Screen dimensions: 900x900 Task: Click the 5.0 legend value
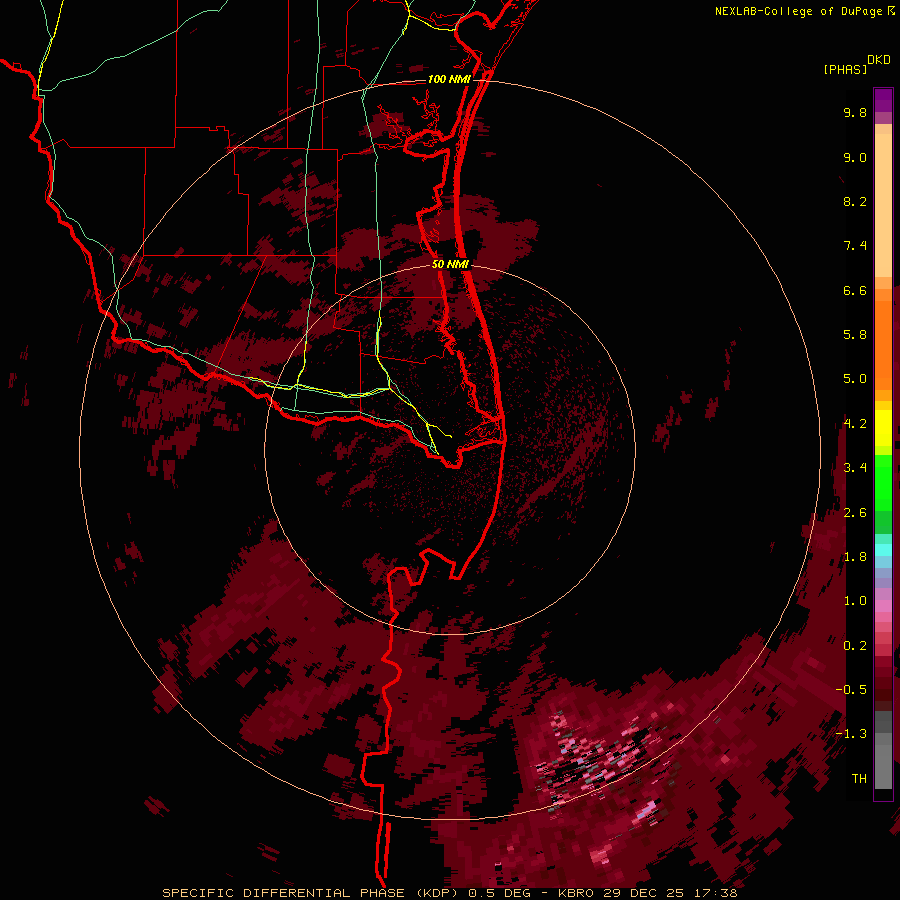pyautogui.click(x=855, y=379)
